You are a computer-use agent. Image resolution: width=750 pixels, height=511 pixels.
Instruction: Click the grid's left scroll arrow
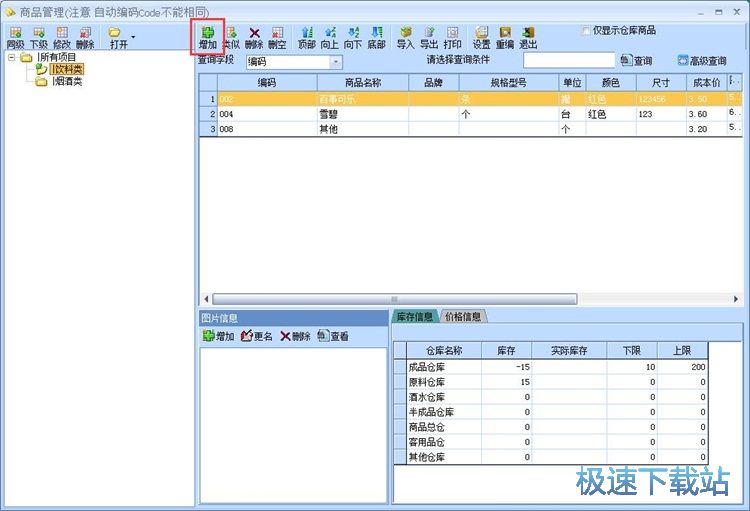(206, 299)
